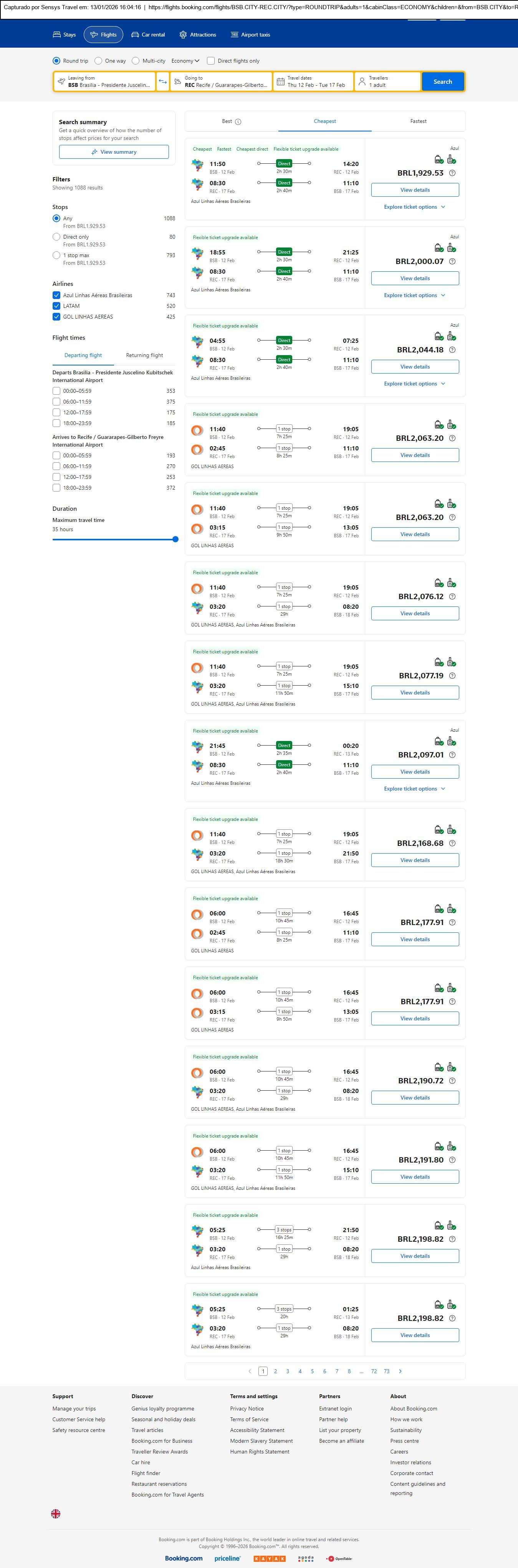Click the info icon beside Best tab
This screenshot has height=1568, width=518.
pyautogui.click(x=238, y=122)
